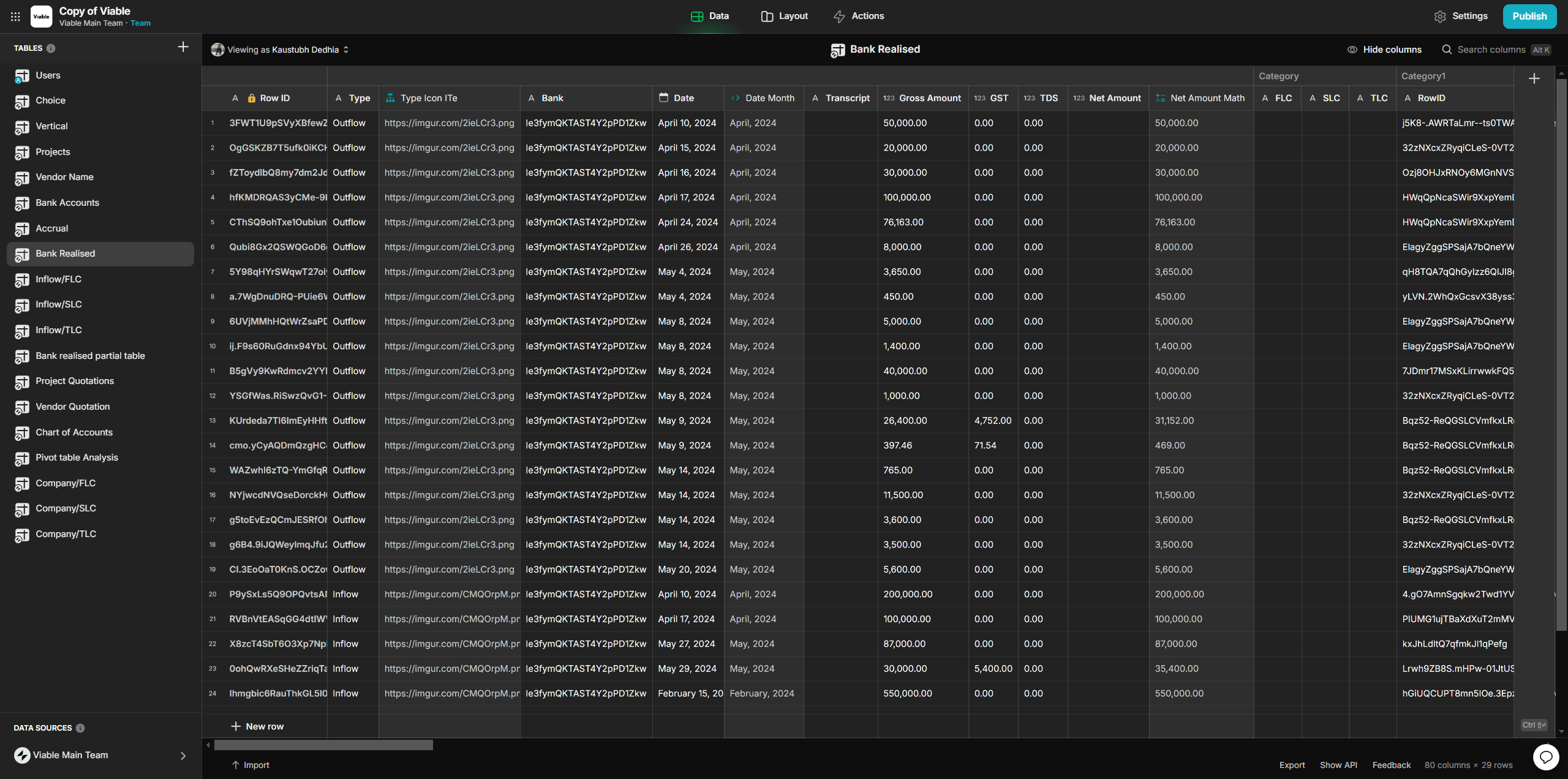The height and width of the screenshot is (779, 1568).
Task: Open the Company/SLC table
Action: click(x=100, y=508)
